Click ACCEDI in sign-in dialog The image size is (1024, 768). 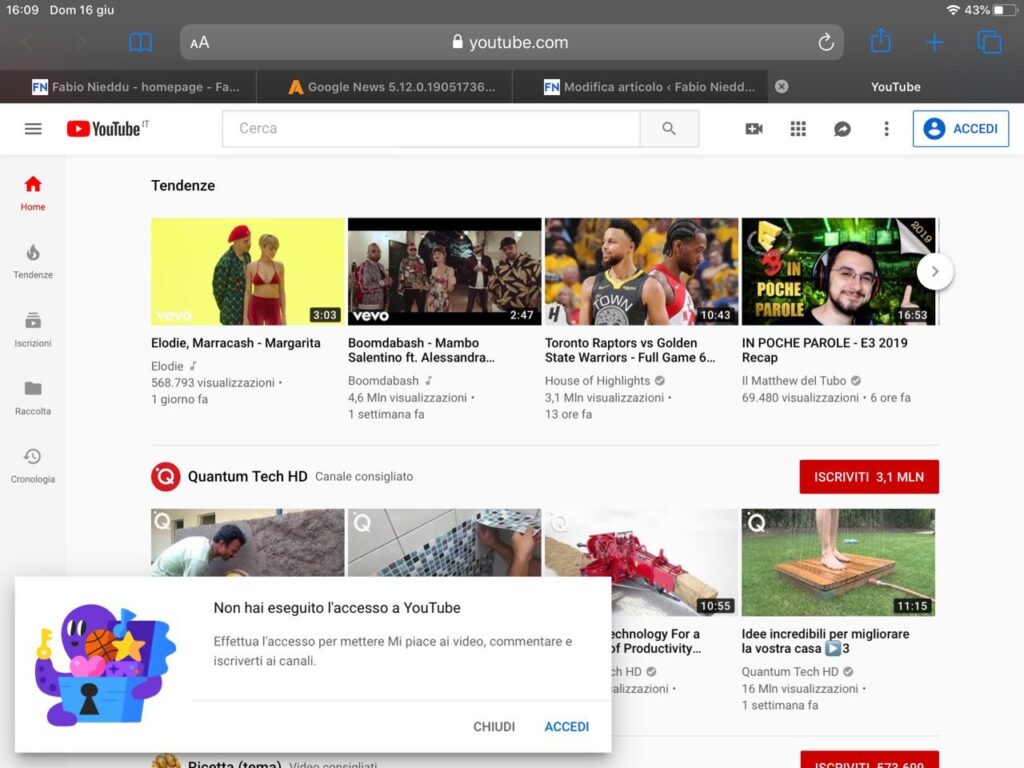point(567,726)
